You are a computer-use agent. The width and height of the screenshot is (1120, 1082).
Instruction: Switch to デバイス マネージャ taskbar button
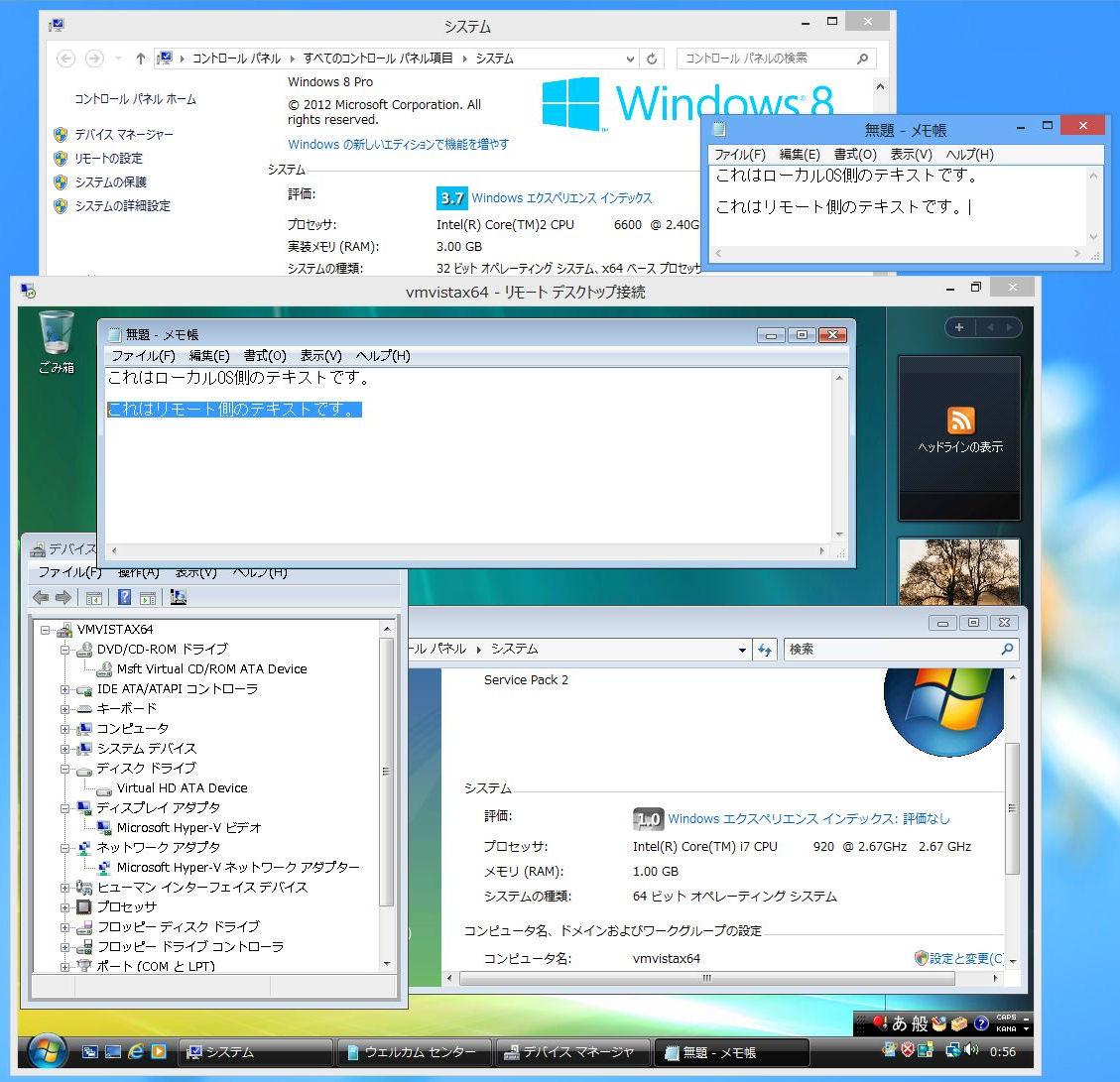[x=572, y=1051]
